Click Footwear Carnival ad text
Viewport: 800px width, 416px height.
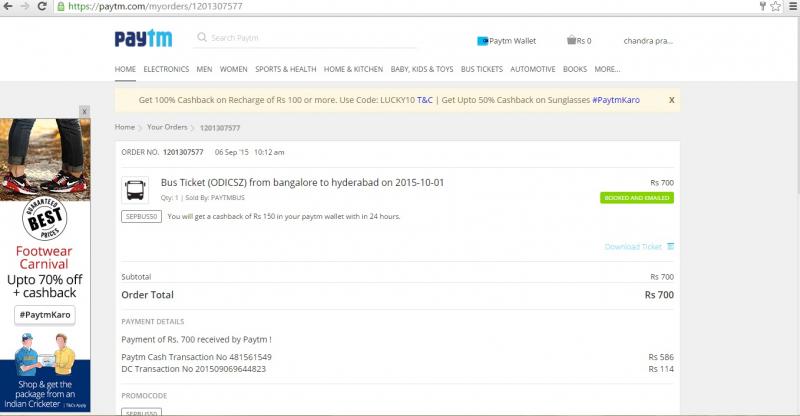point(44,257)
